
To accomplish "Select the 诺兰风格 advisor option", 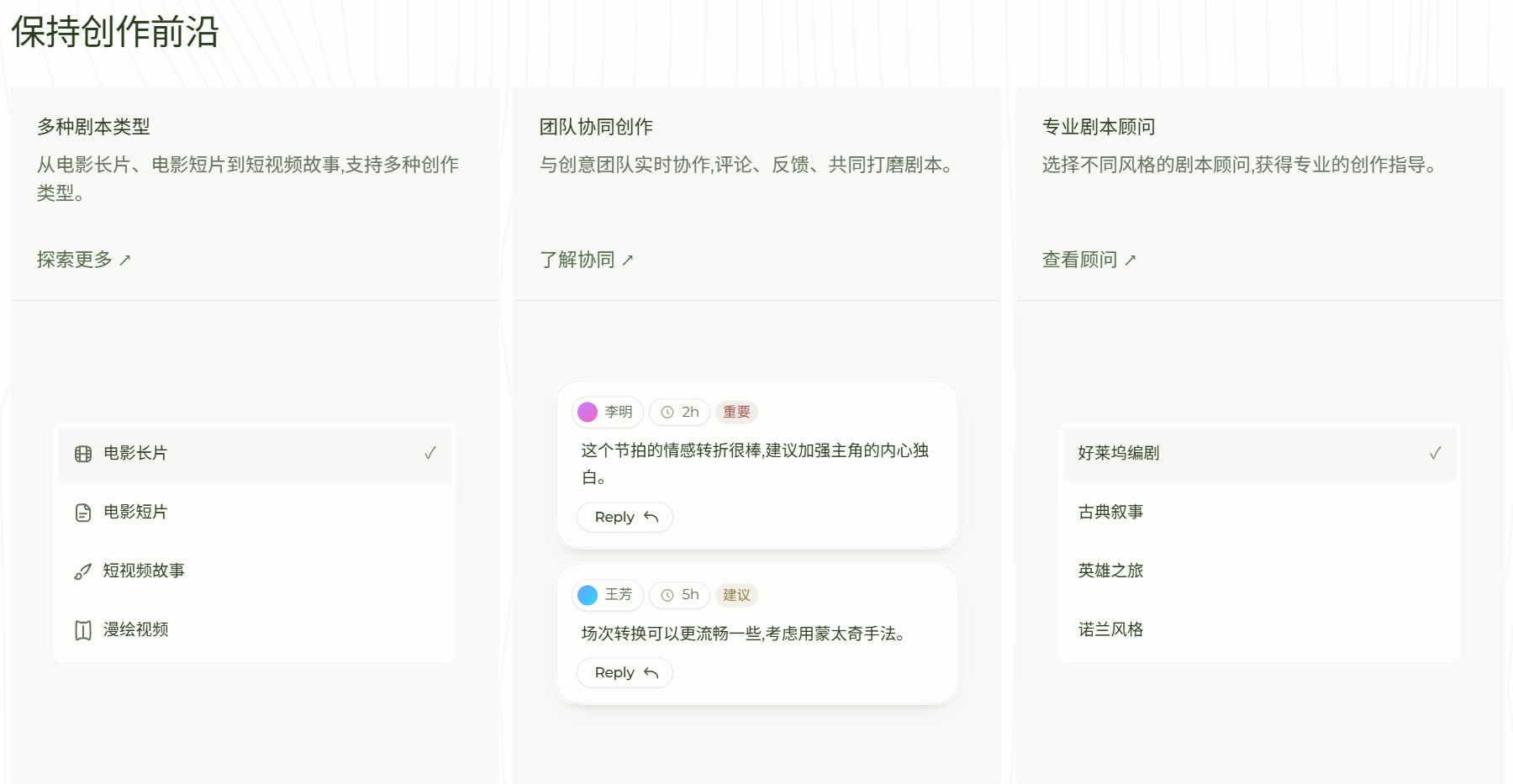I will 1110,629.
